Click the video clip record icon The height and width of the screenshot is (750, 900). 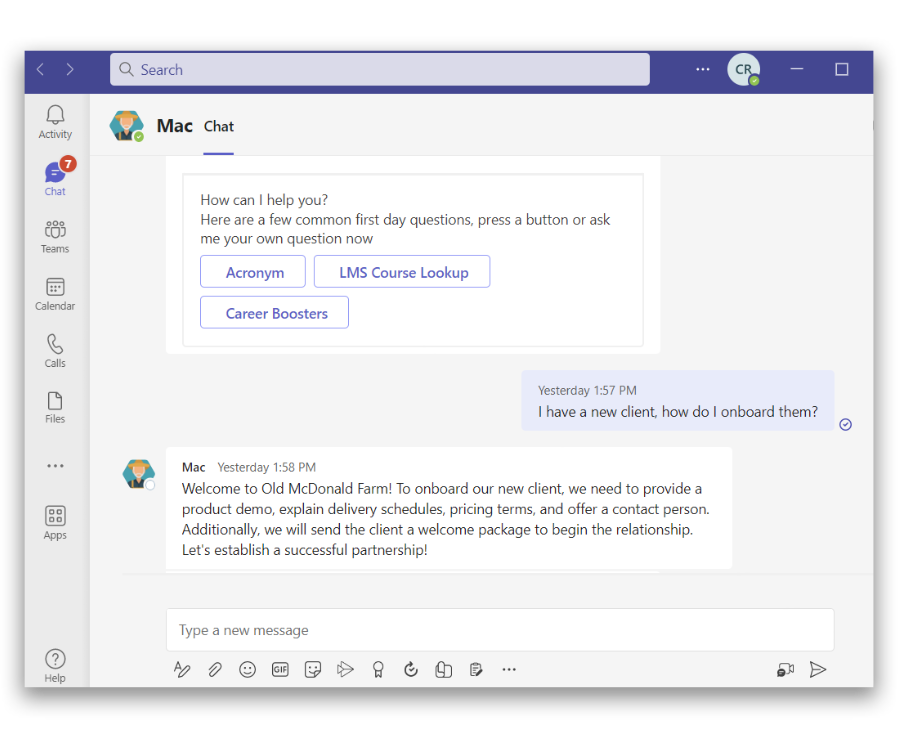pos(785,670)
